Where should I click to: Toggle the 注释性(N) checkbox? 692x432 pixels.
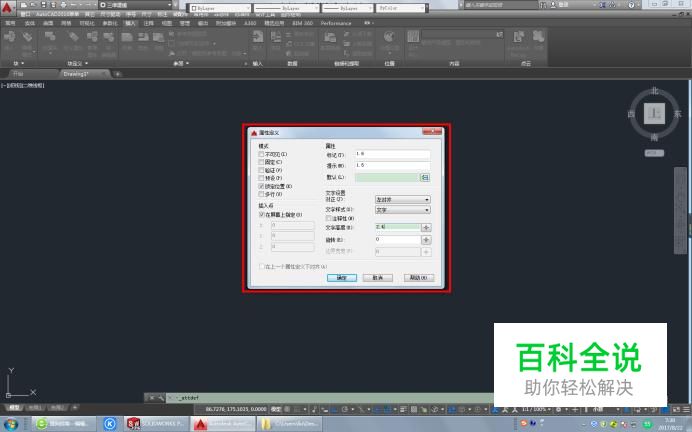click(328, 218)
